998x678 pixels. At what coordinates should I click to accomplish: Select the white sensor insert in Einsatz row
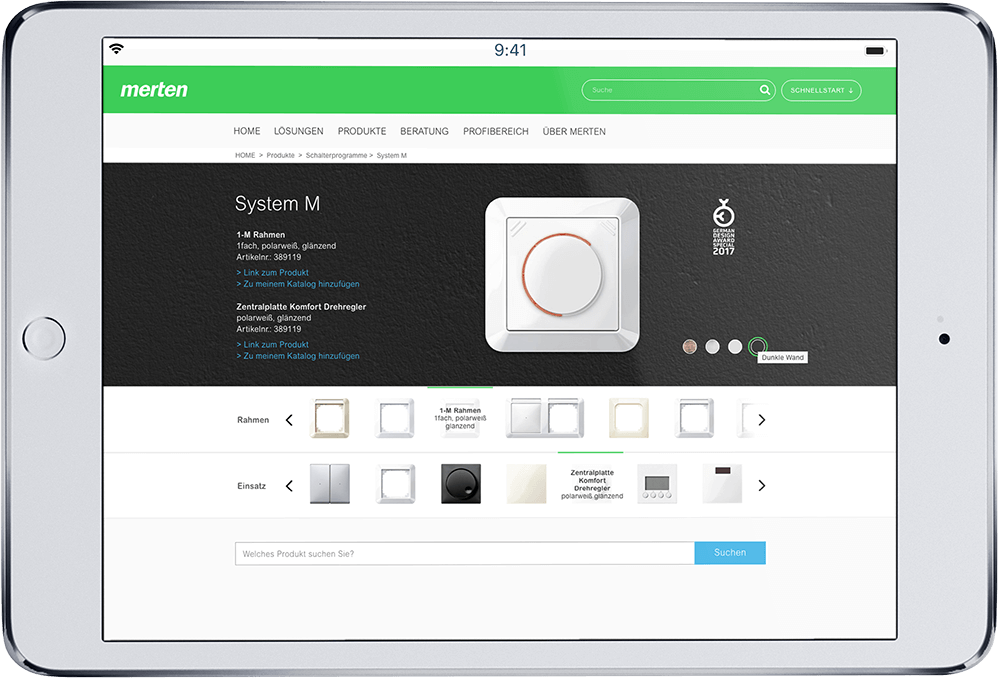(722, 484)
